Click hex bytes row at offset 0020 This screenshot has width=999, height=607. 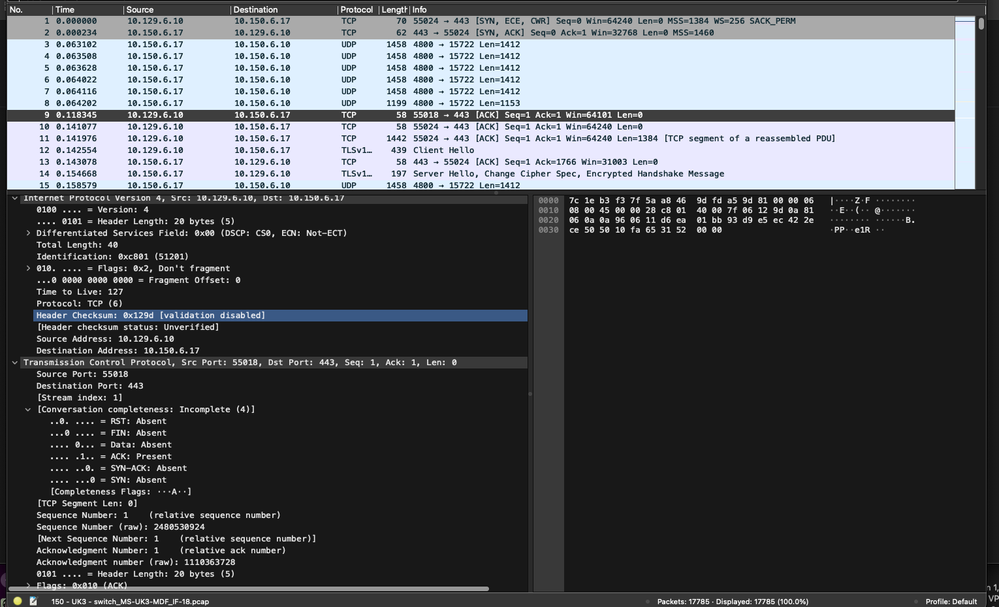pos(691,220)
